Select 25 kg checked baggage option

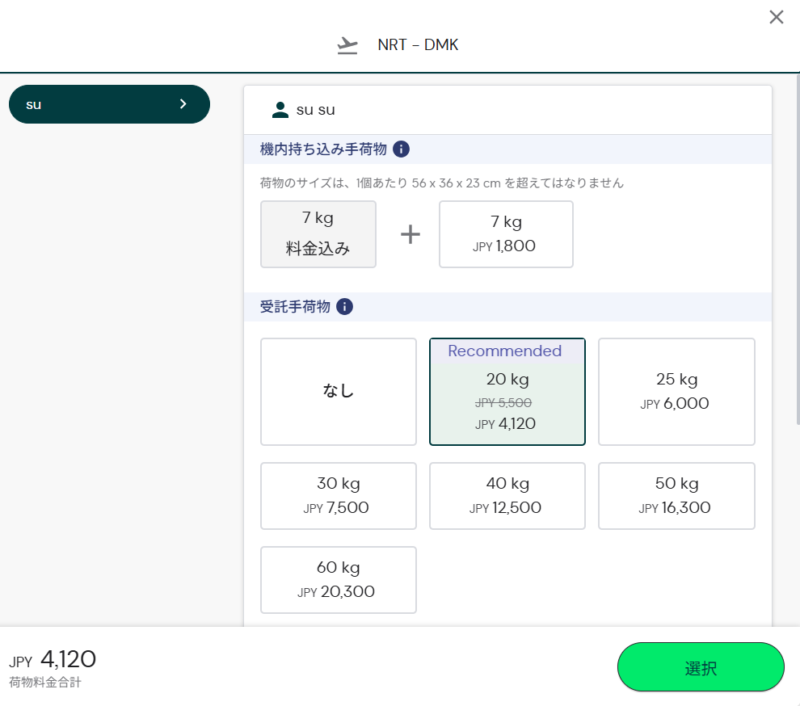click(x=676, y=392)
